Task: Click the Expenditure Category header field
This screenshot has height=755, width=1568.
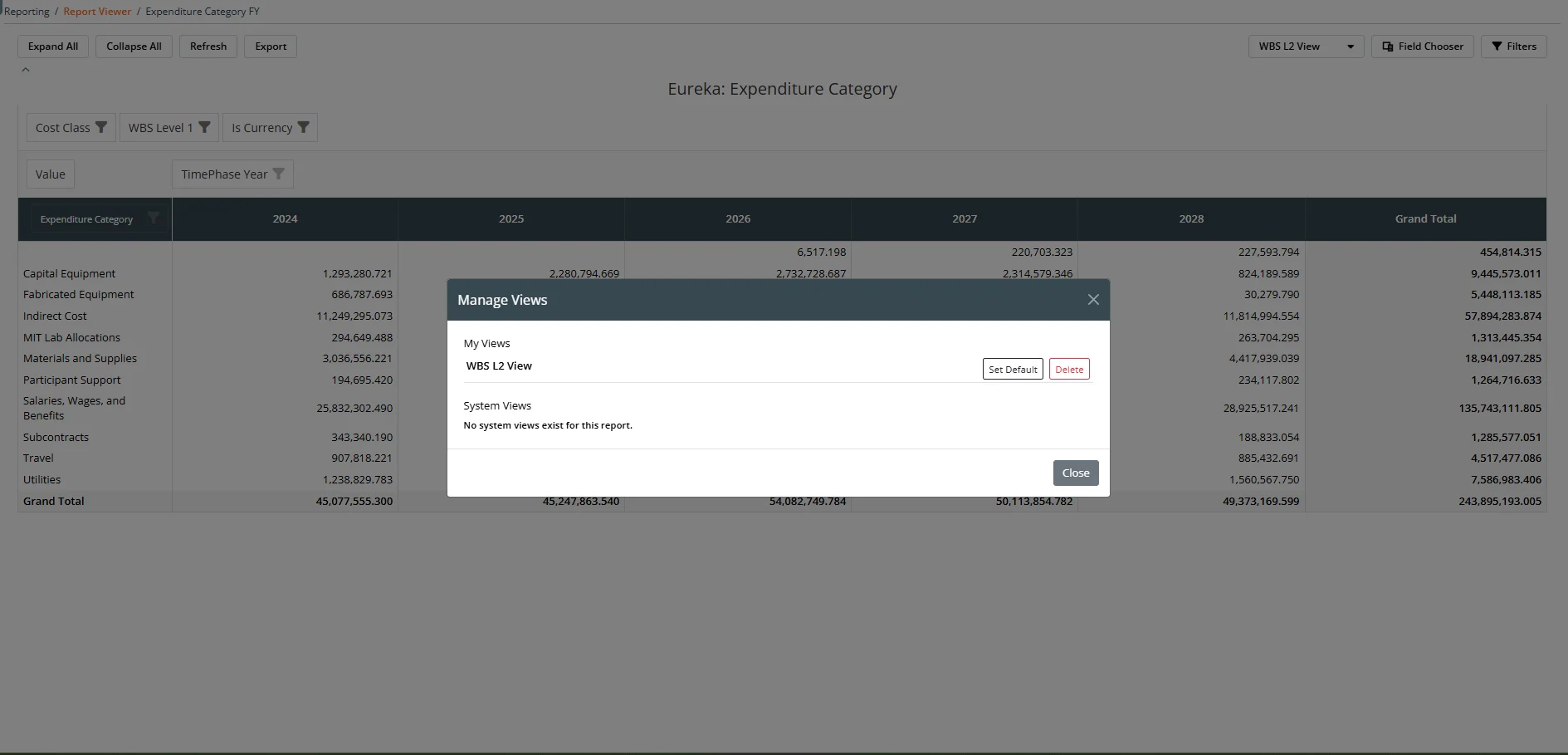Action: click(99, 219)
